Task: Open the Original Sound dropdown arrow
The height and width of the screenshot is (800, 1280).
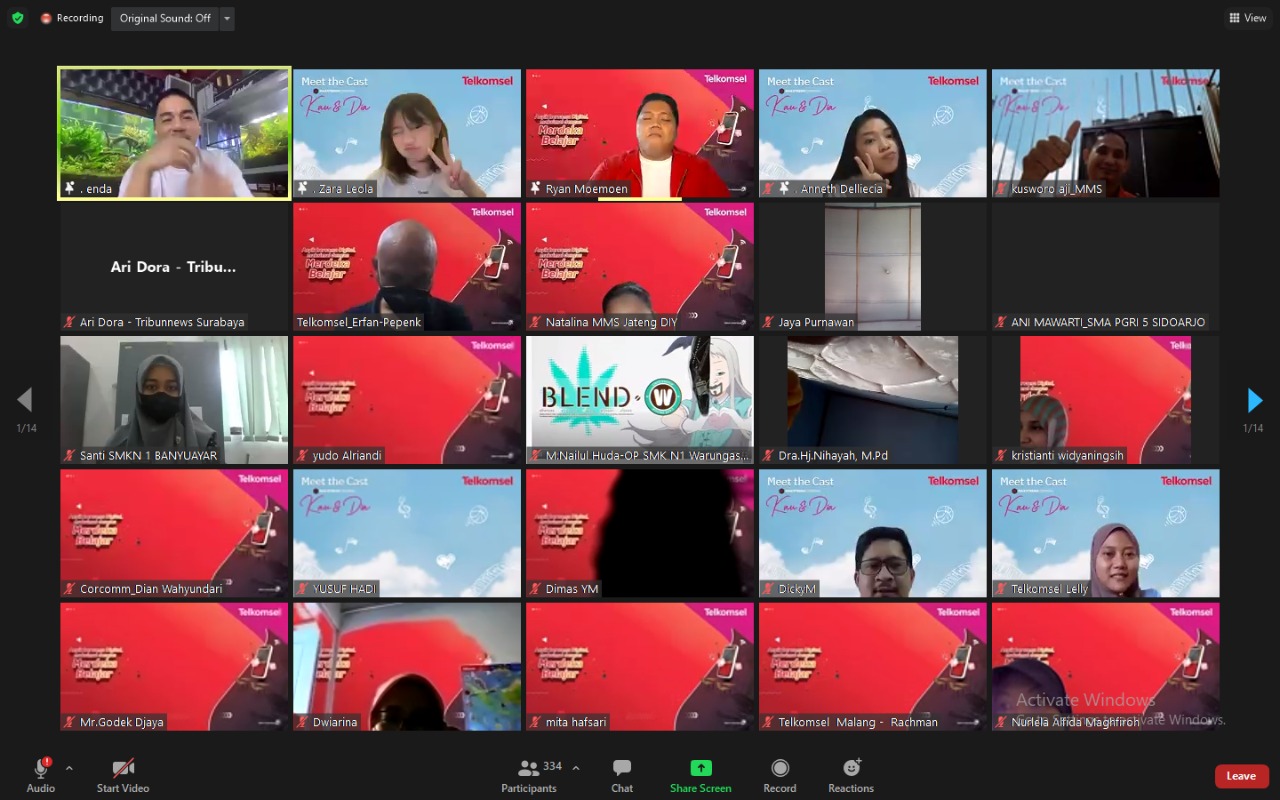Action: coord(226,18)
